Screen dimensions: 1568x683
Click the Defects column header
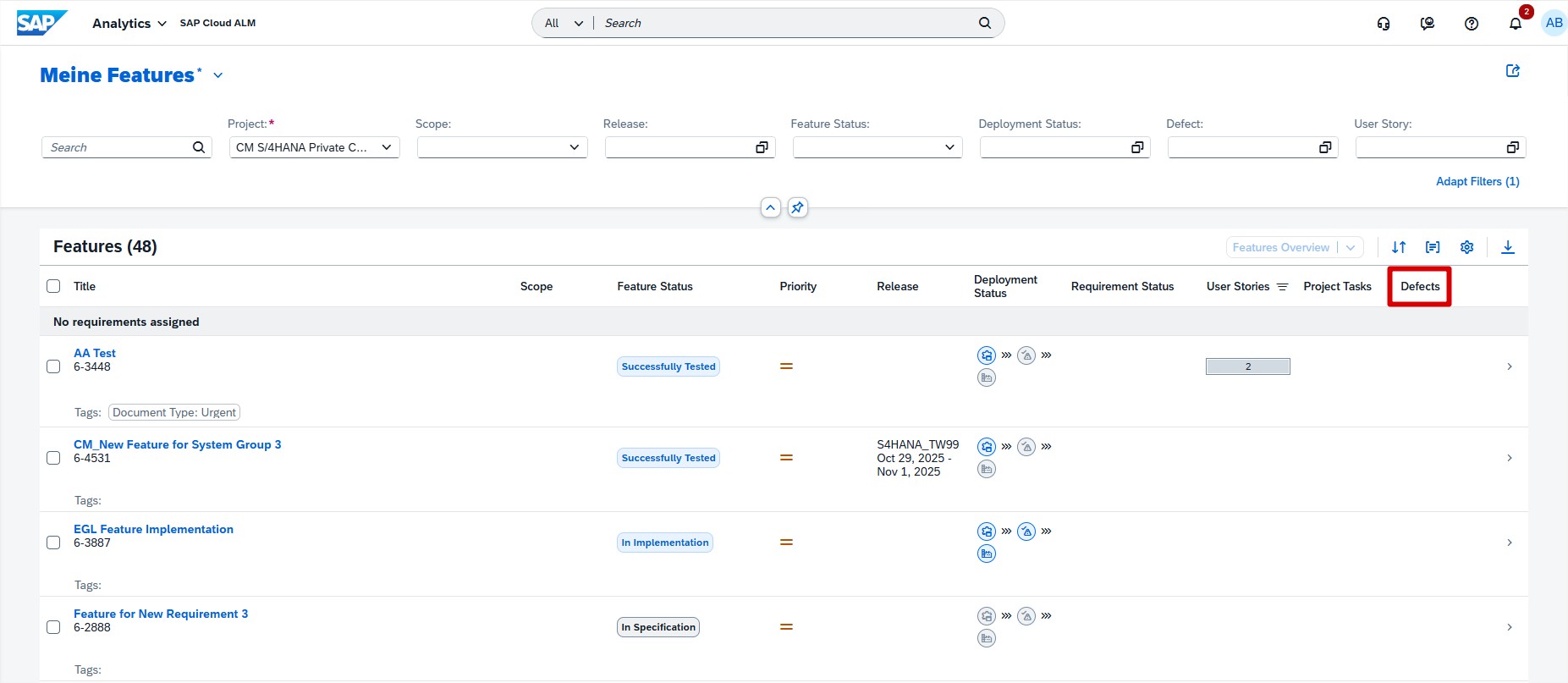coord(1419,286)
